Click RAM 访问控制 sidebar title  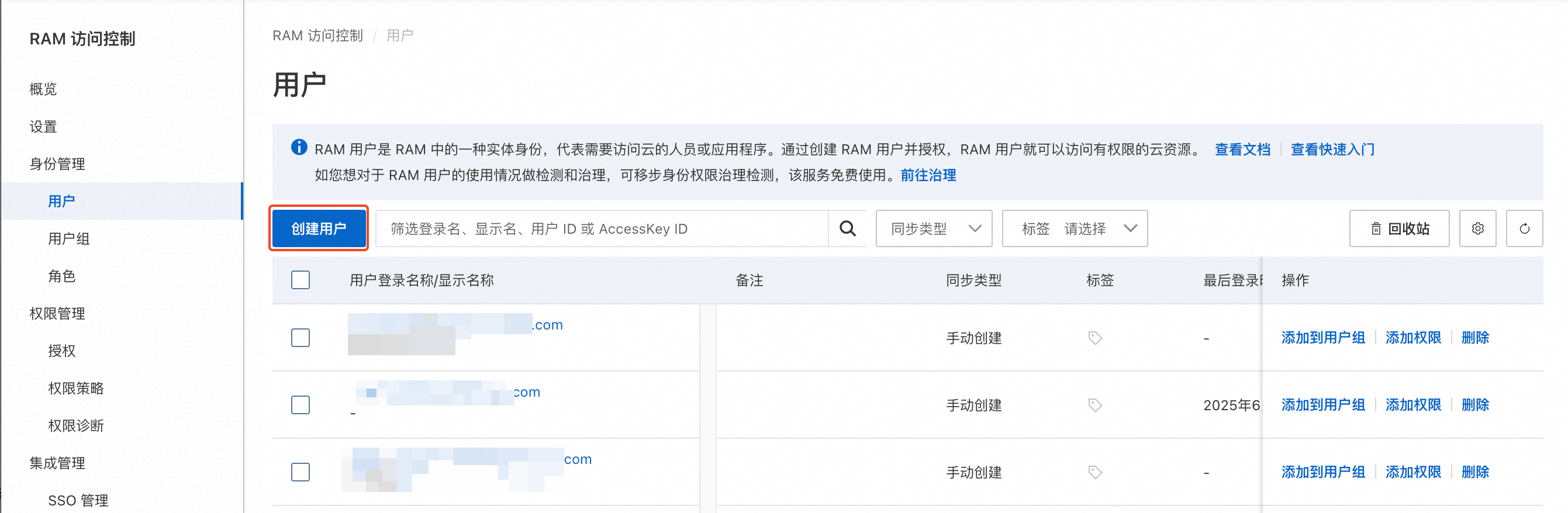pyautogui.click(x=82, y=39)
